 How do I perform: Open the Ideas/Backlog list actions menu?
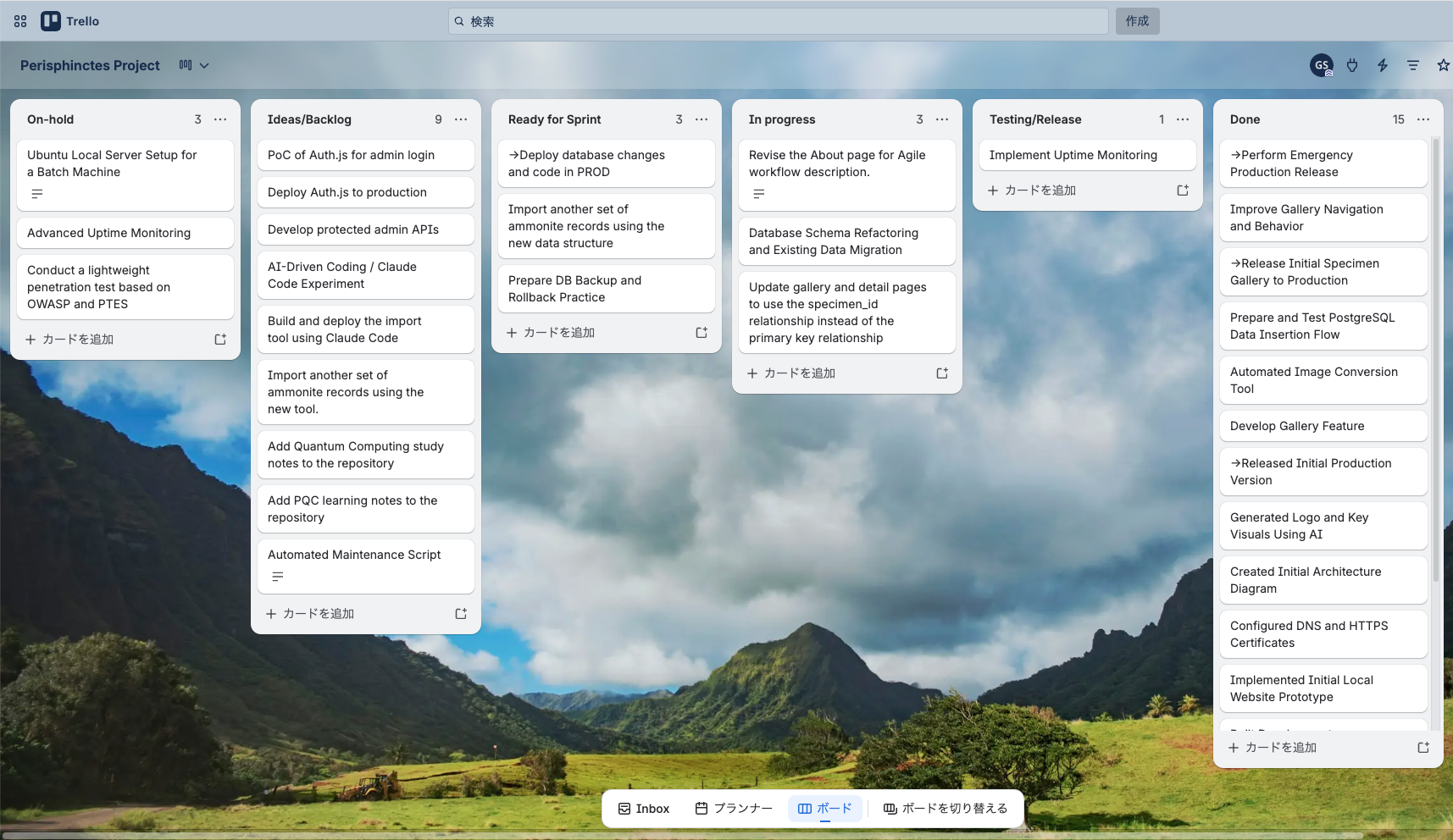click(461, 119)
